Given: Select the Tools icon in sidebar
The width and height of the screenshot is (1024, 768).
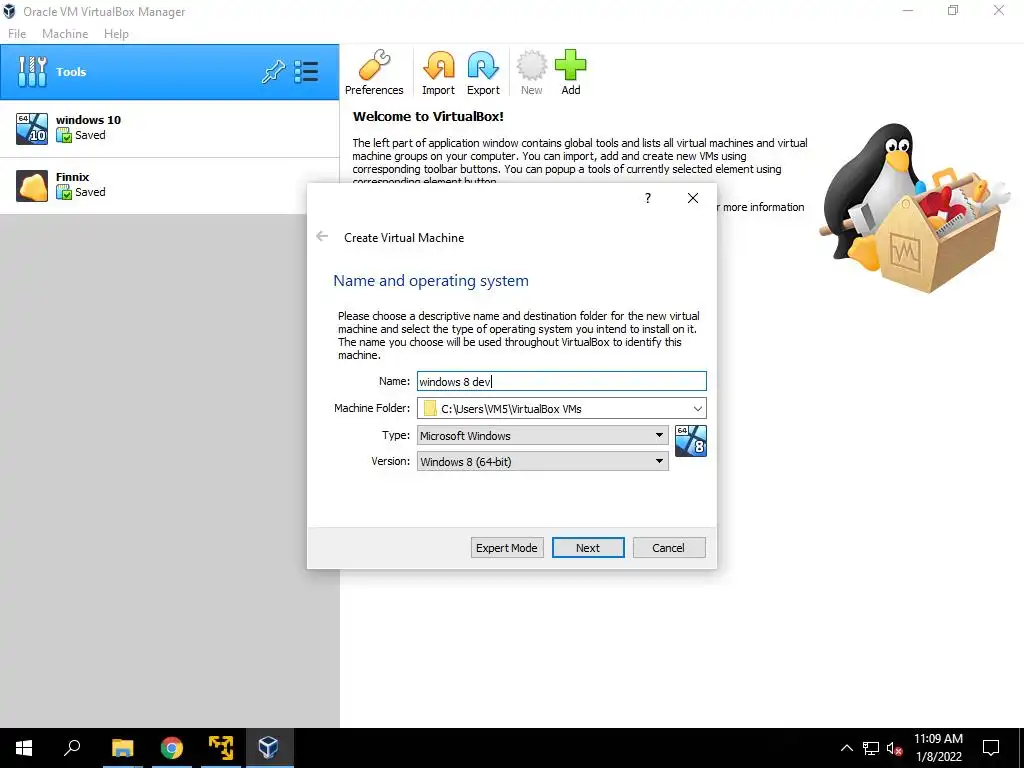Looking at the screenshot, I should pyautogui.click(x=32, y=72).
